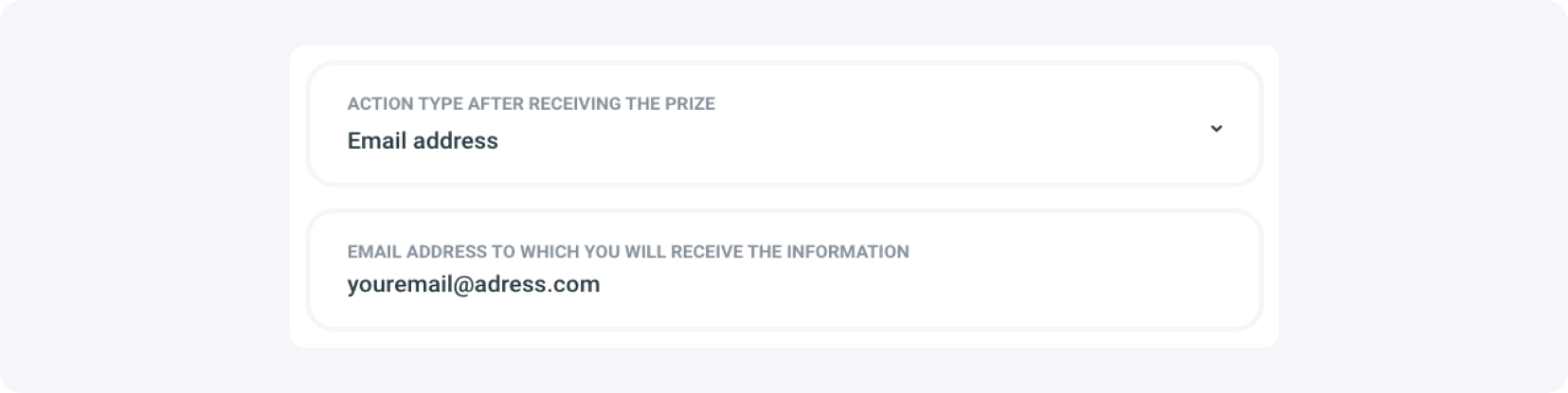Open the Action Type After Receiving the Prize dropdown

[784, 124]
